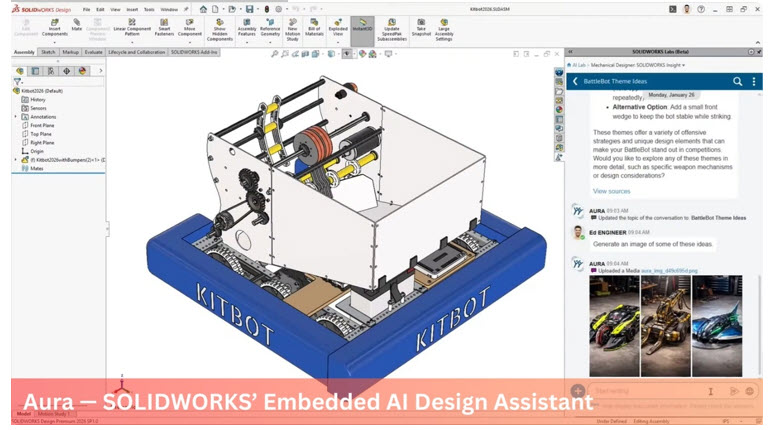The height and width of the screenshot is (430, 770).
Task: Switch to the Sketch tab
Action: 48,52
